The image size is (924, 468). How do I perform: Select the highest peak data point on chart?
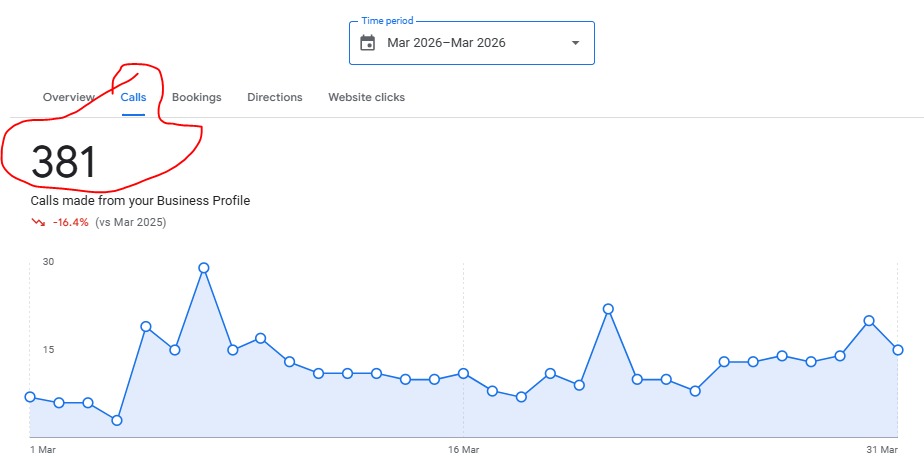click(204, 268)
